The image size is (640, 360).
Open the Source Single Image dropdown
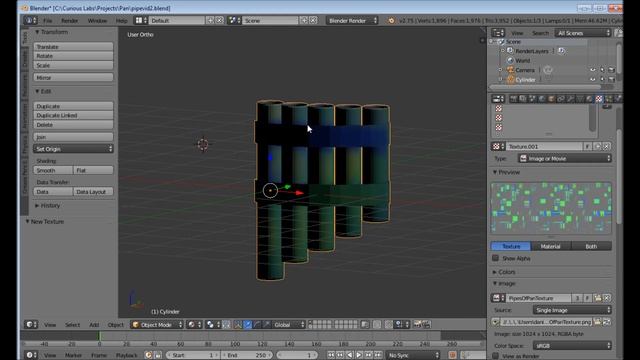click(x=572, y=310)
